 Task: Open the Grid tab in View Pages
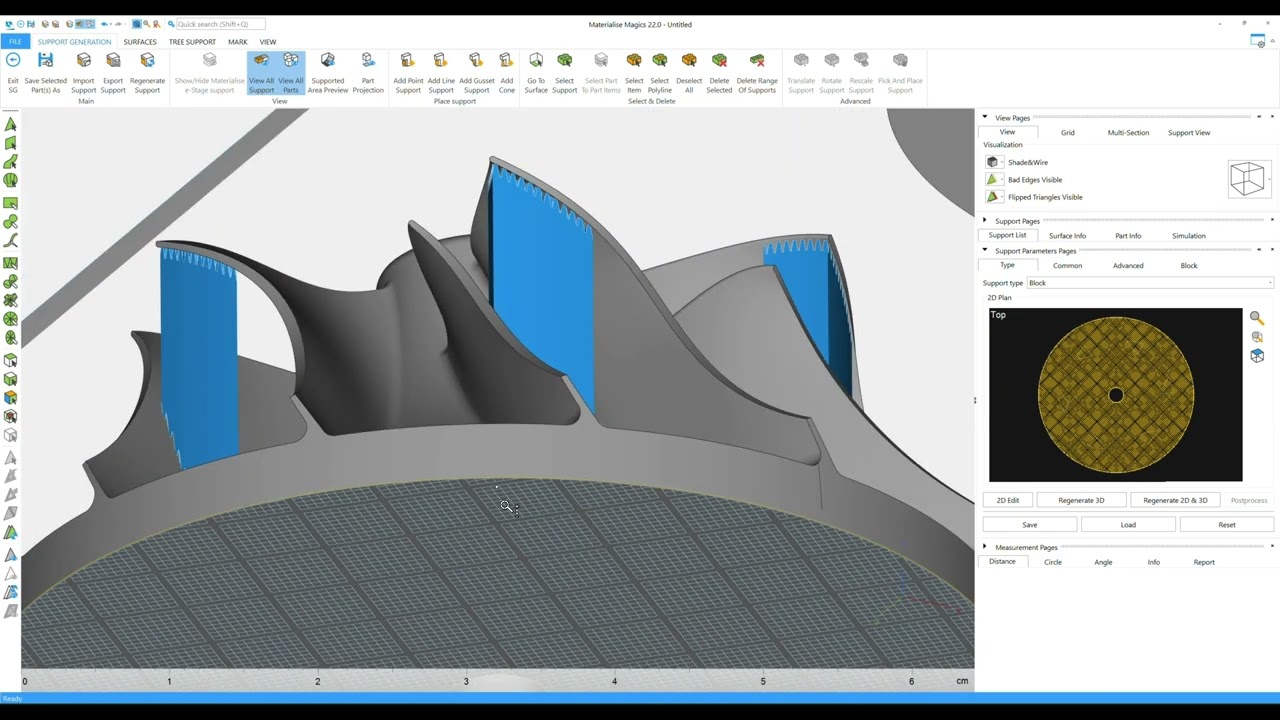tap(1068, 132)
